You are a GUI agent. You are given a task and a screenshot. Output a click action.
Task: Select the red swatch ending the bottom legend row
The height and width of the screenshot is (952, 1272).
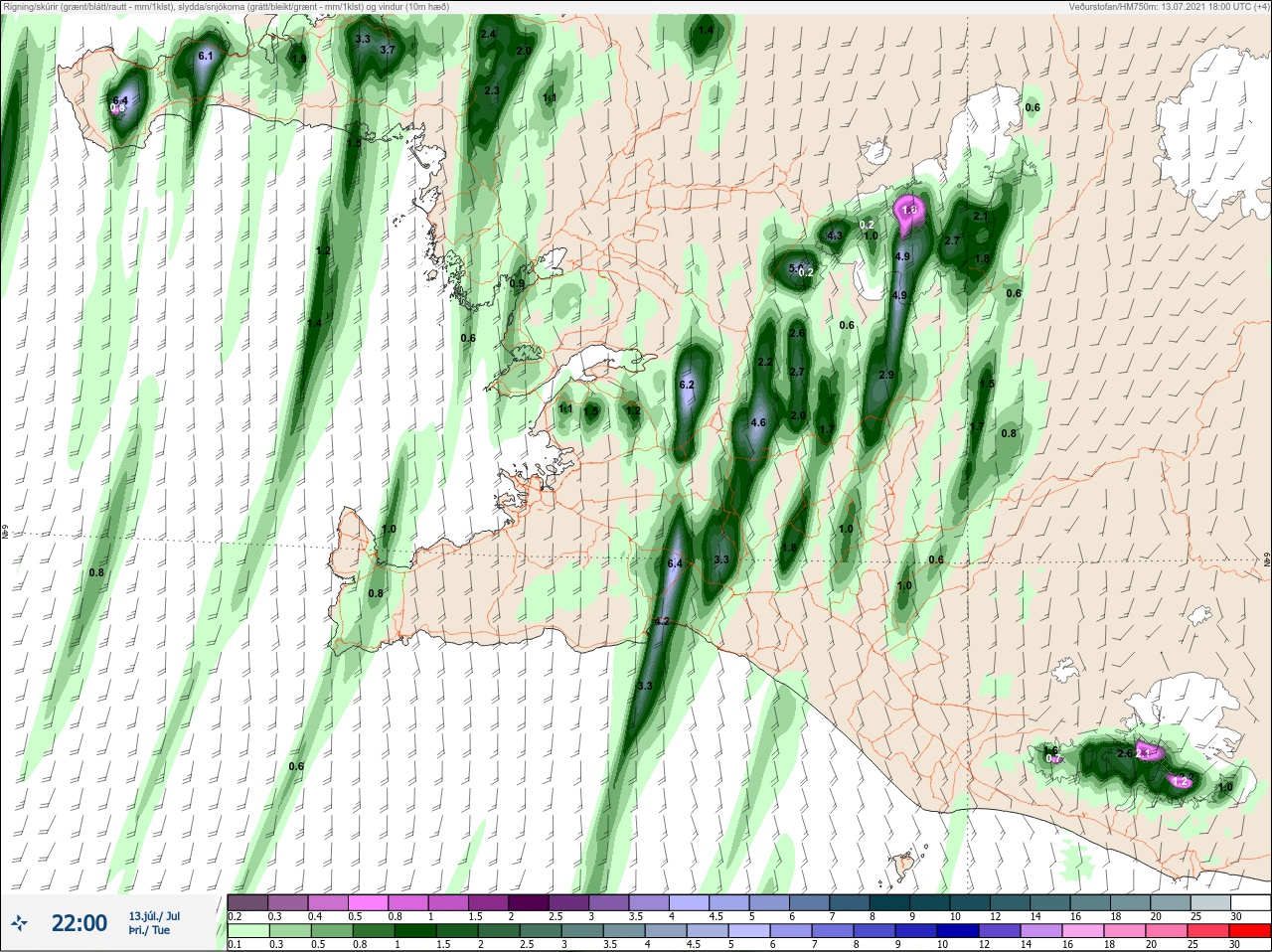(1250, 931)
